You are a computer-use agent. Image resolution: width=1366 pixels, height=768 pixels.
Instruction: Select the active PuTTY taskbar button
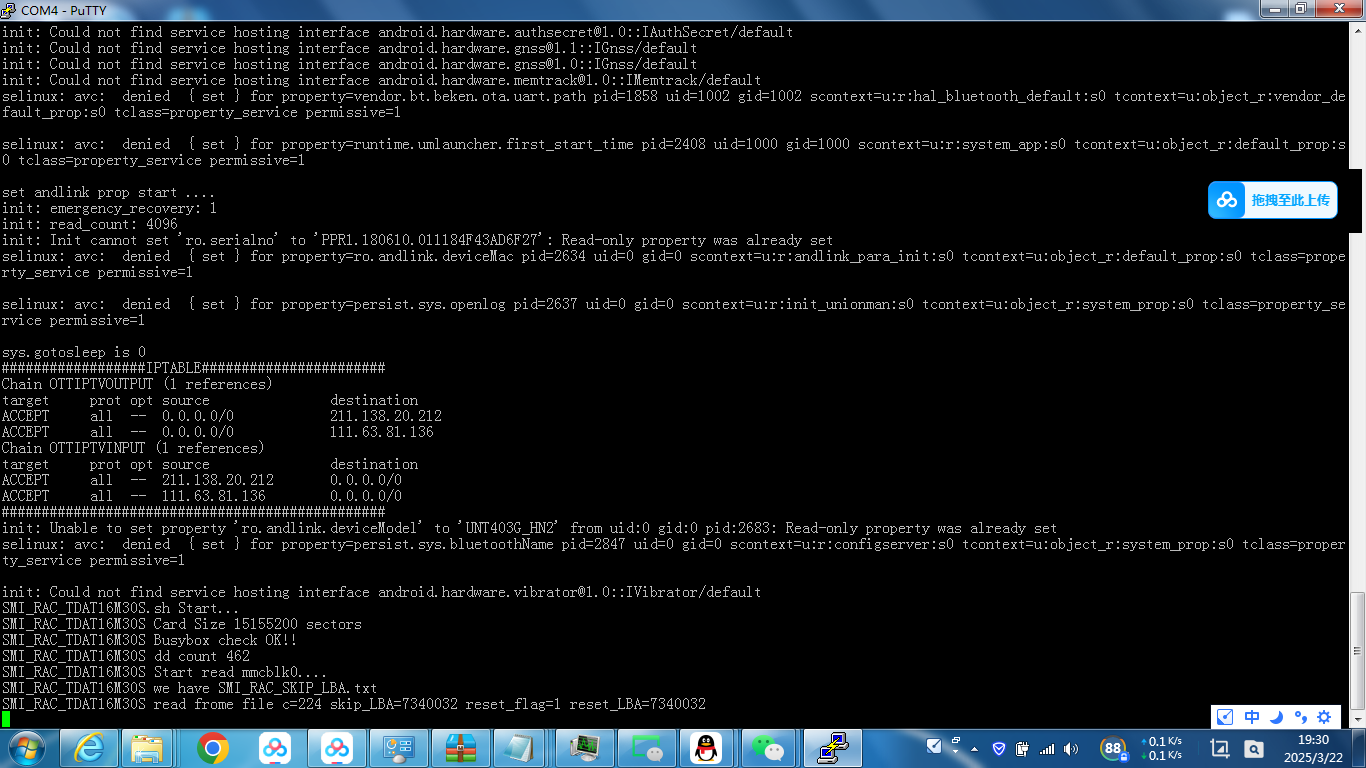pos(832,747)
